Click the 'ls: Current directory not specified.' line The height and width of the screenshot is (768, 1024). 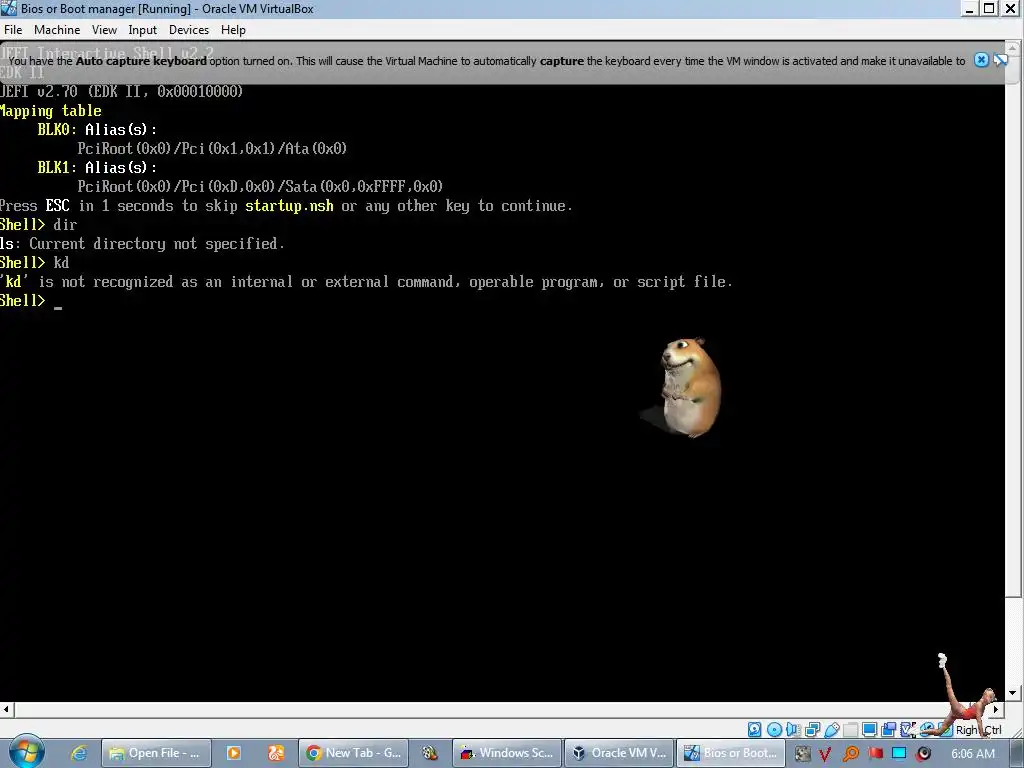[x=142, y=244]
